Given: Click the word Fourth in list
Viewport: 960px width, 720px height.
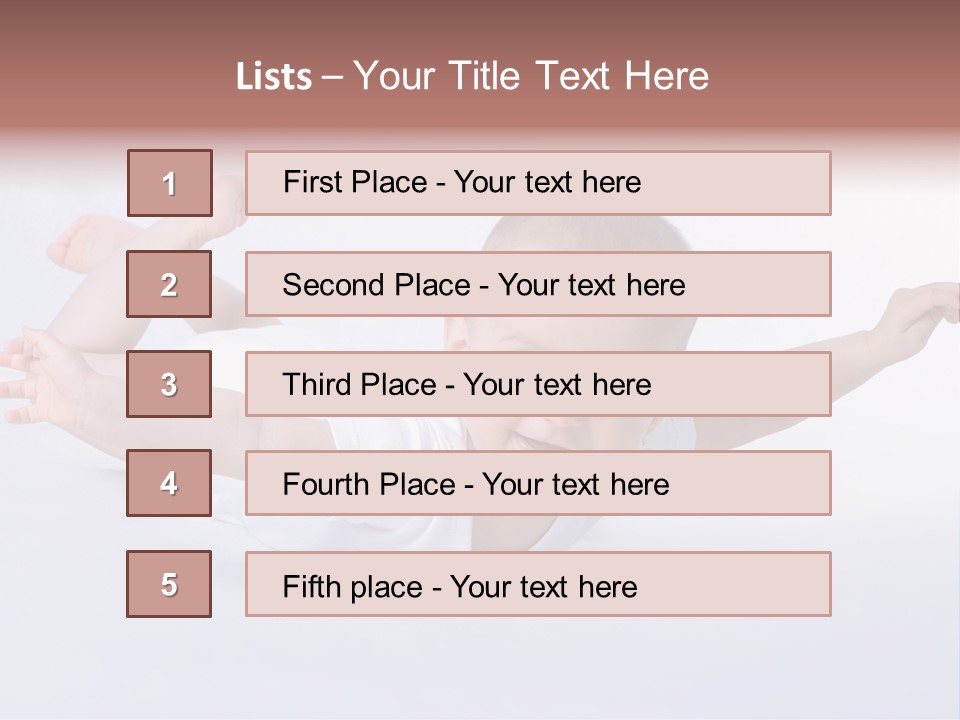Looking at the screenshot, I should click(x=324, y=484).
